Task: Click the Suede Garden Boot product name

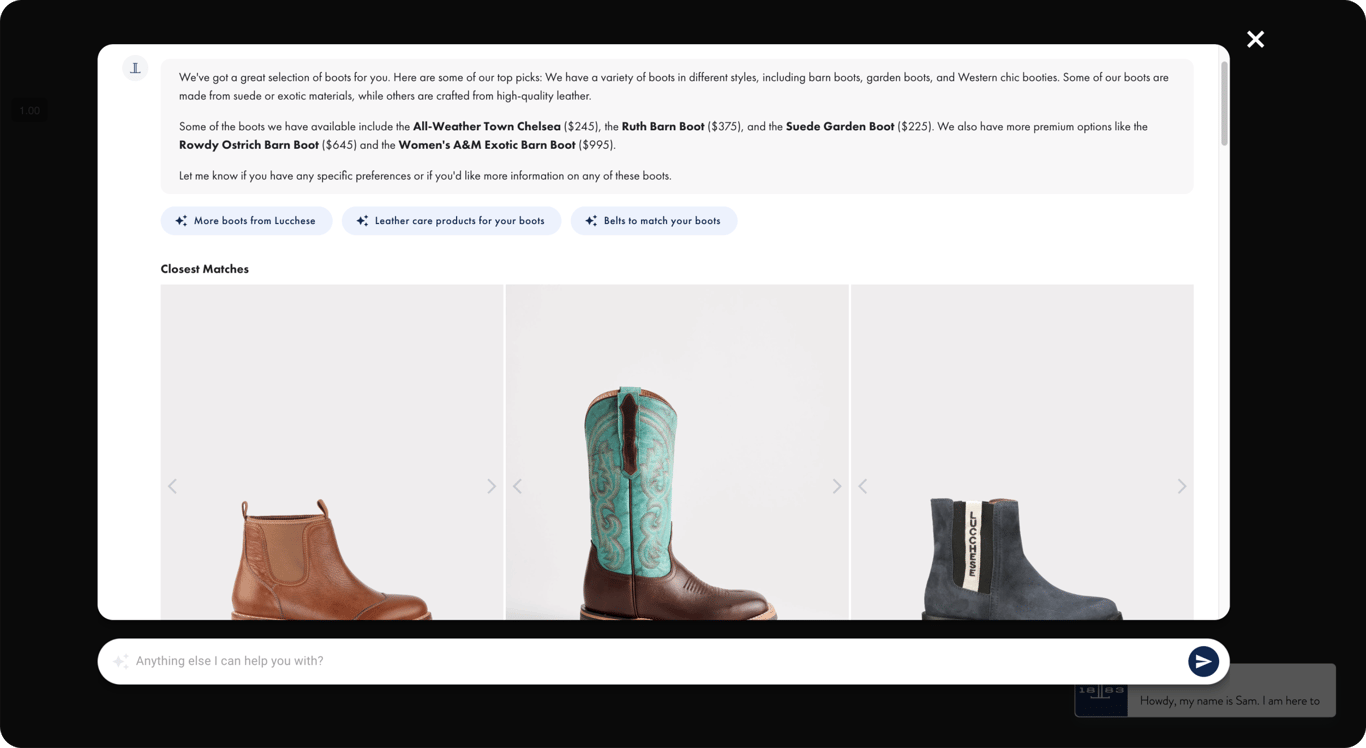Action: [x=840, y=127]
